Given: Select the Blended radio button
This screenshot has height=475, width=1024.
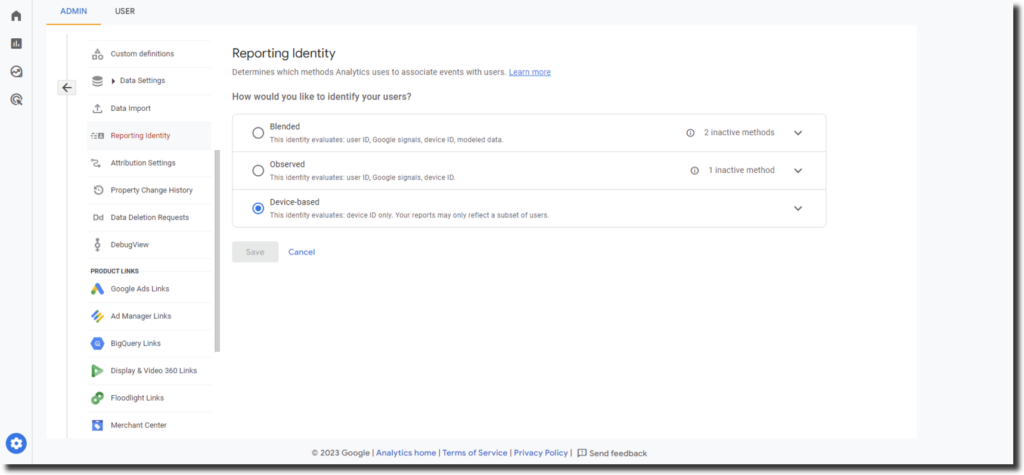Looking at the screenshot, I should point(258,132).
